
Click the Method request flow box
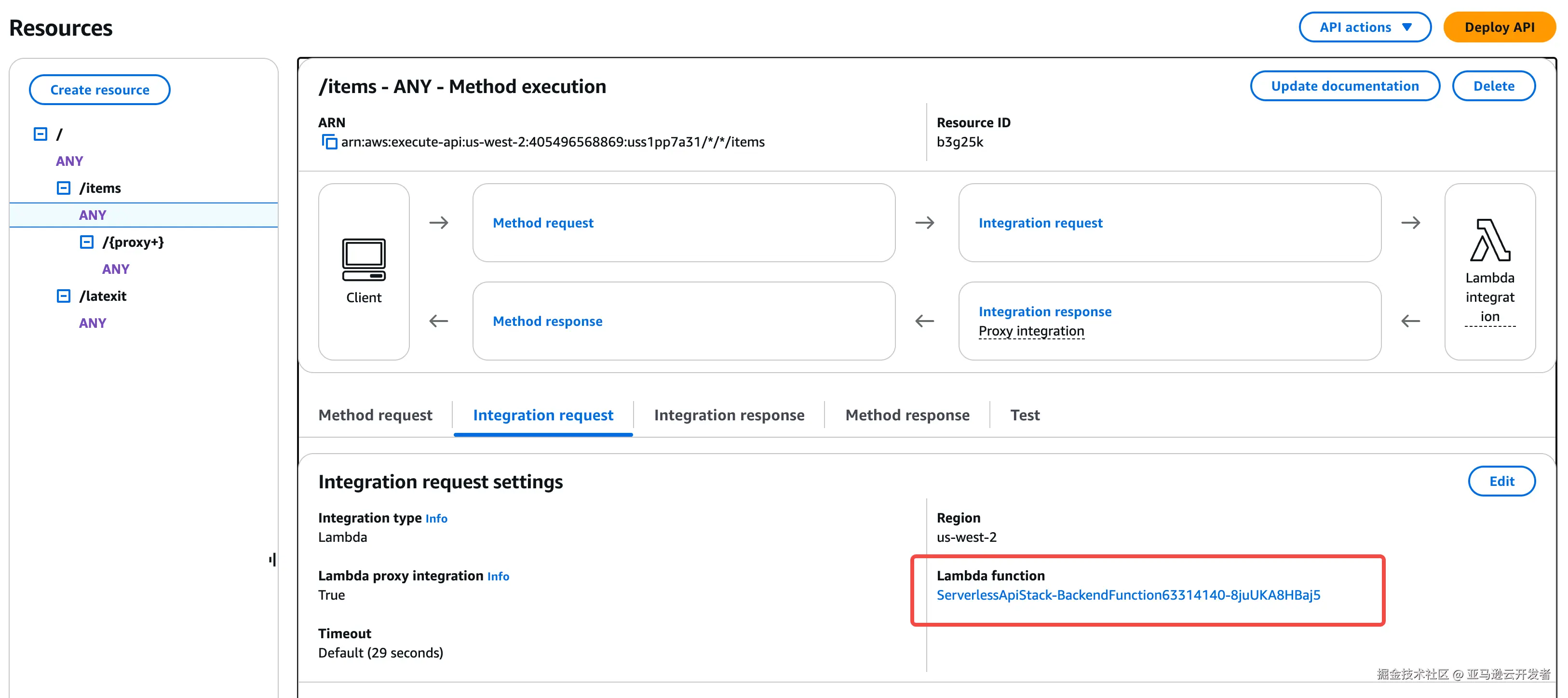point(683,223)
